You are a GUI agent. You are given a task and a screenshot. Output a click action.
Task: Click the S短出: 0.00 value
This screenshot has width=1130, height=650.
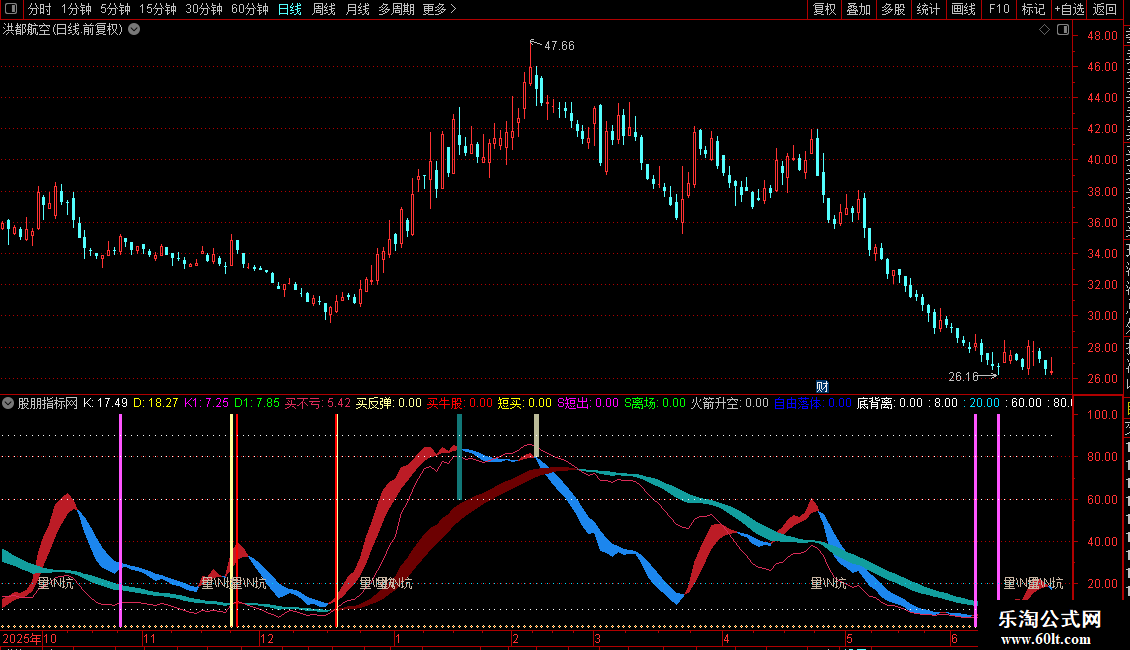click(588, 403)
